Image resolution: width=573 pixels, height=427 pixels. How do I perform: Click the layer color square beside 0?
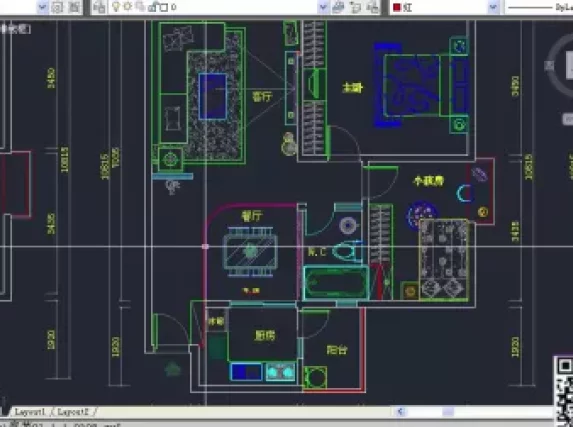tap(164, 7)
